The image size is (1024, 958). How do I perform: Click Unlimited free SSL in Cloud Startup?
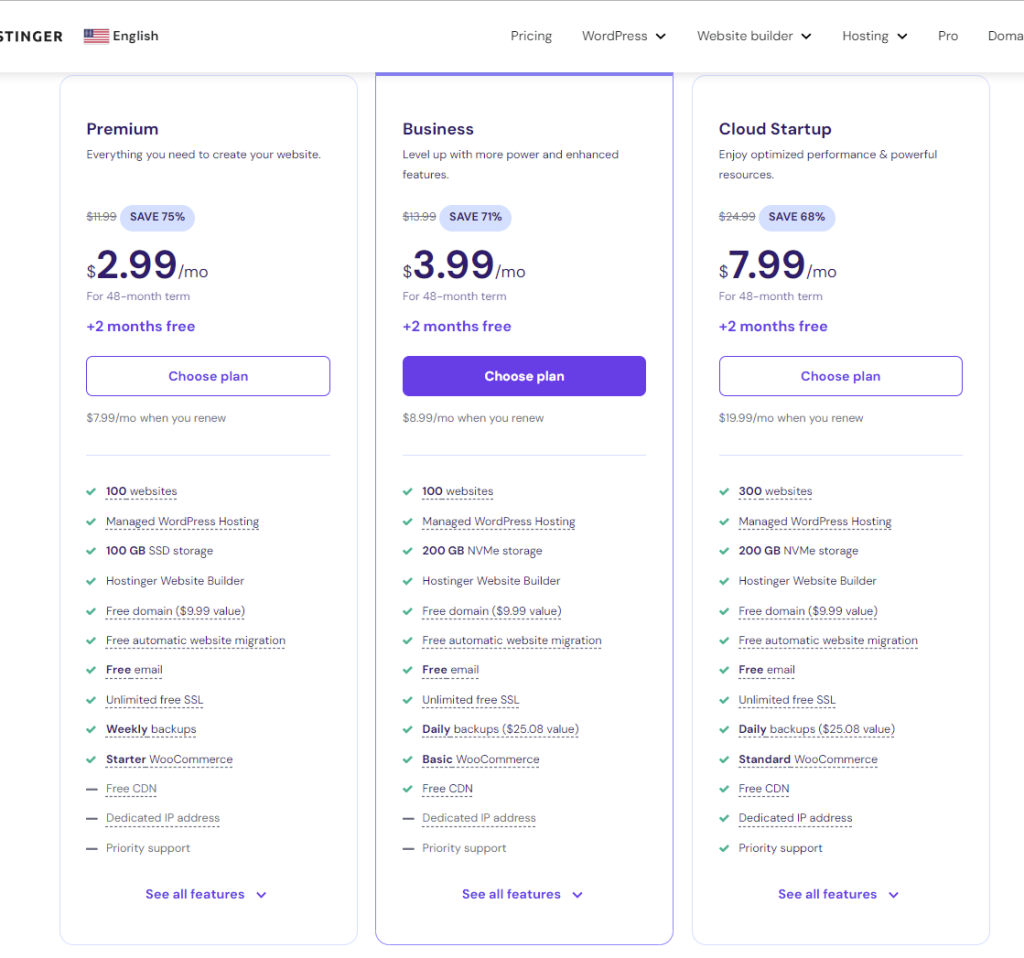(787, 699)
